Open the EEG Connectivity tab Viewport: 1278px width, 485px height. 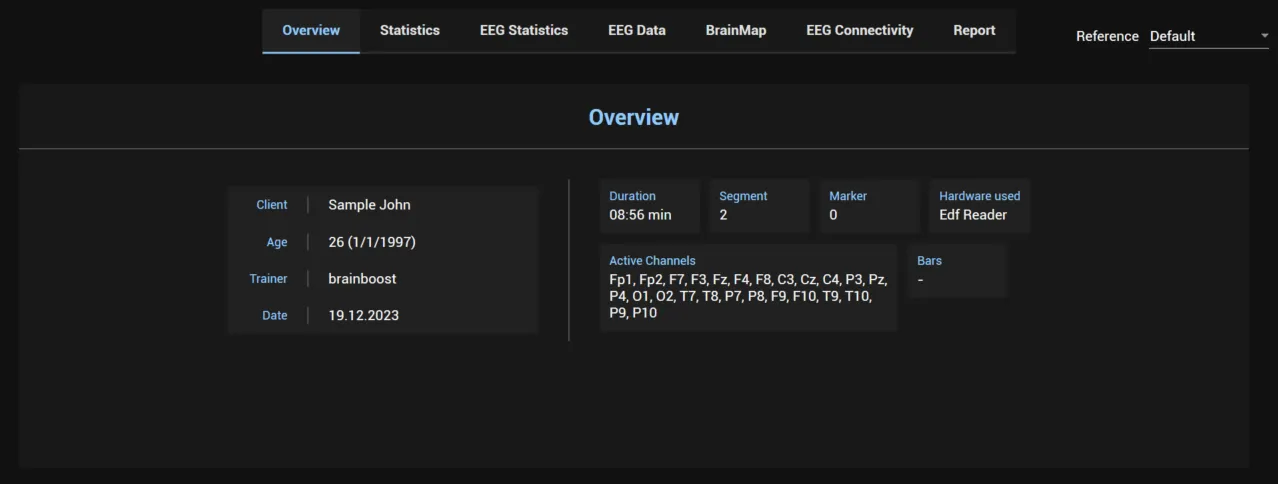(860, 30)
